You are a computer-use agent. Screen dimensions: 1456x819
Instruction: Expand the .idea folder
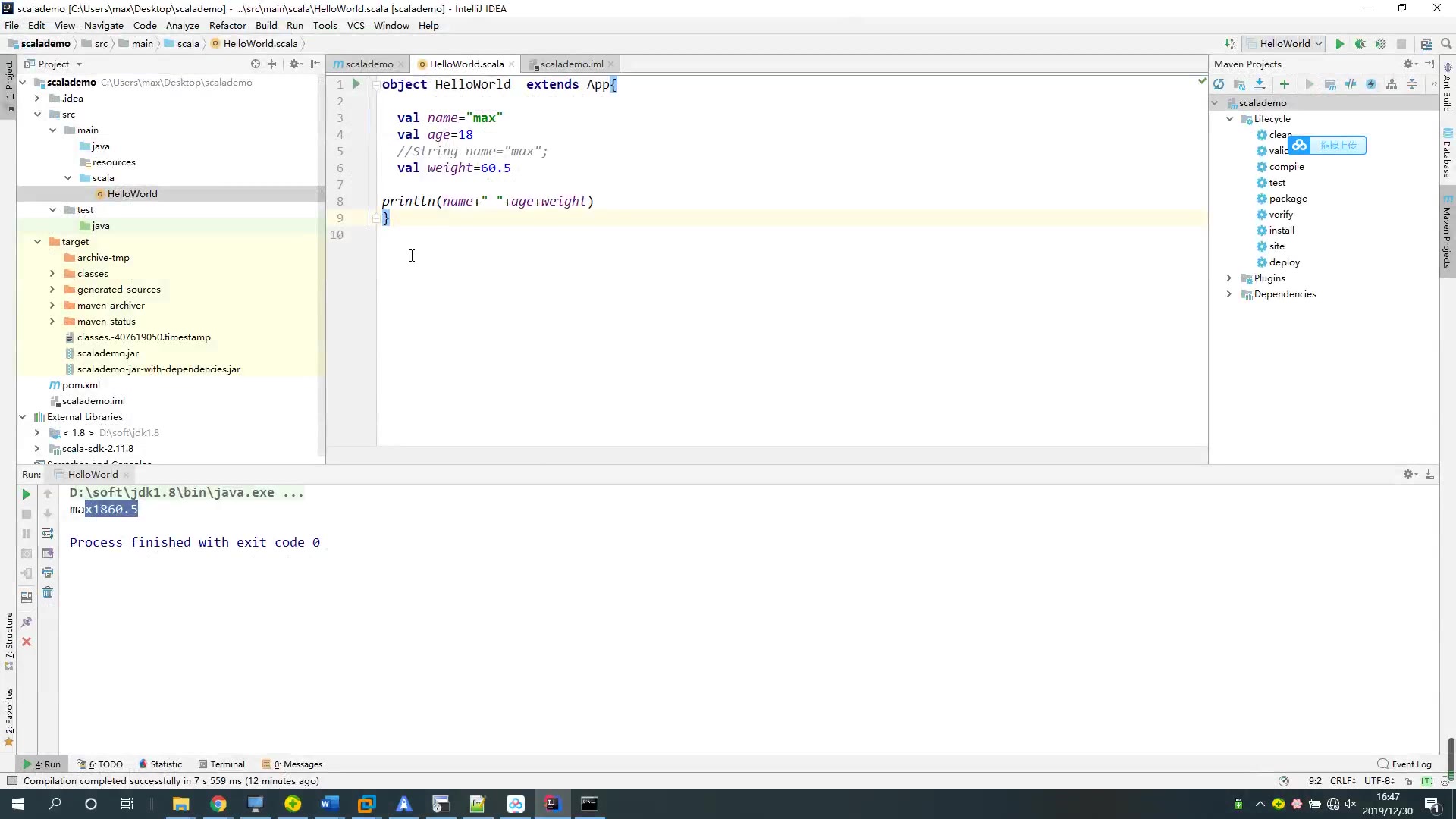coord(36,99)
